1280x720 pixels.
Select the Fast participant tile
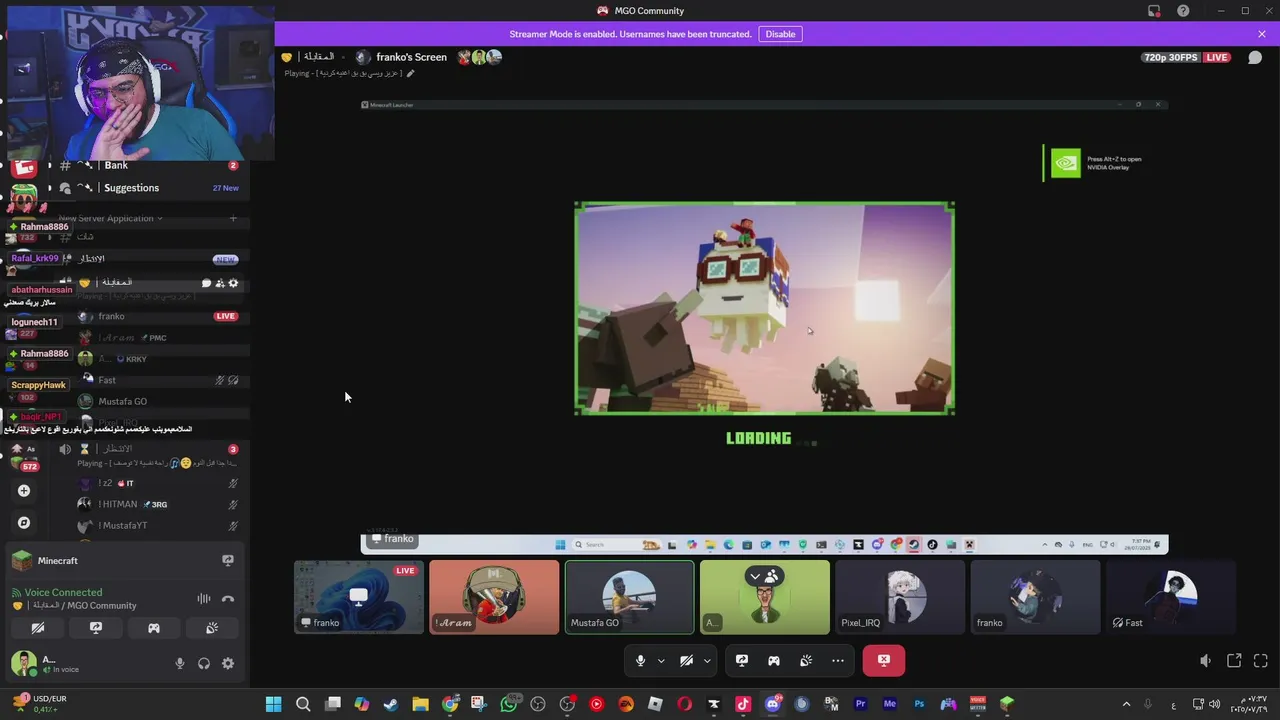point(1171,597)
